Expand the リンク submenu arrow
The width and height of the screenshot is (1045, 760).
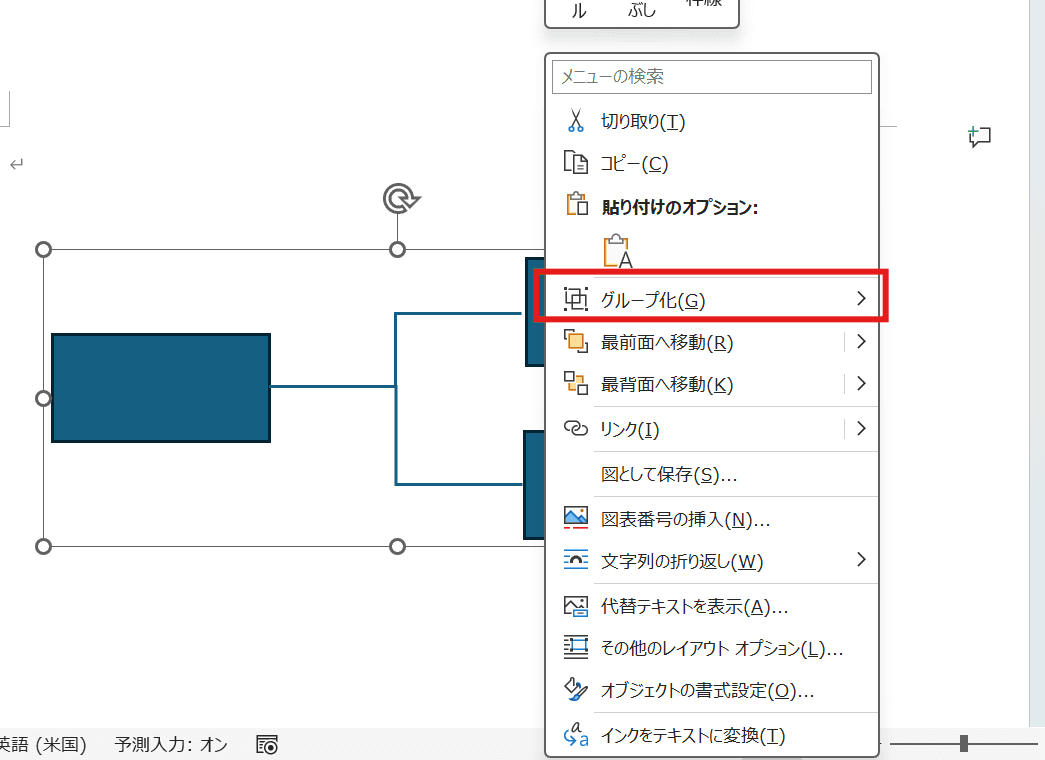point(860,429)
